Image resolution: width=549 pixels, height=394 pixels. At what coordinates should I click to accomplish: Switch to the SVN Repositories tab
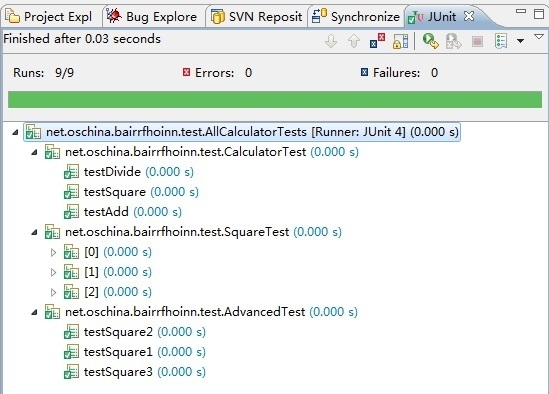click(x=257, y=16)
